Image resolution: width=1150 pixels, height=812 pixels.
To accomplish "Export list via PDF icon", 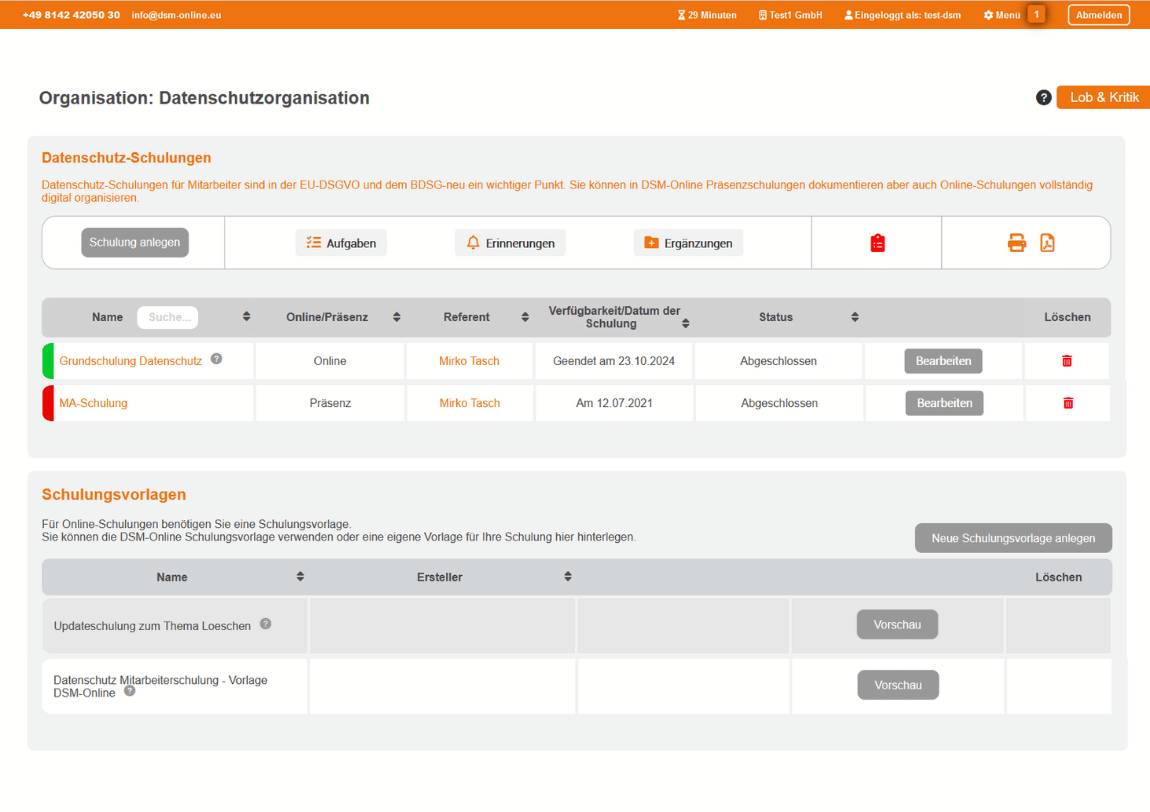I will [x=1047, y=243].
